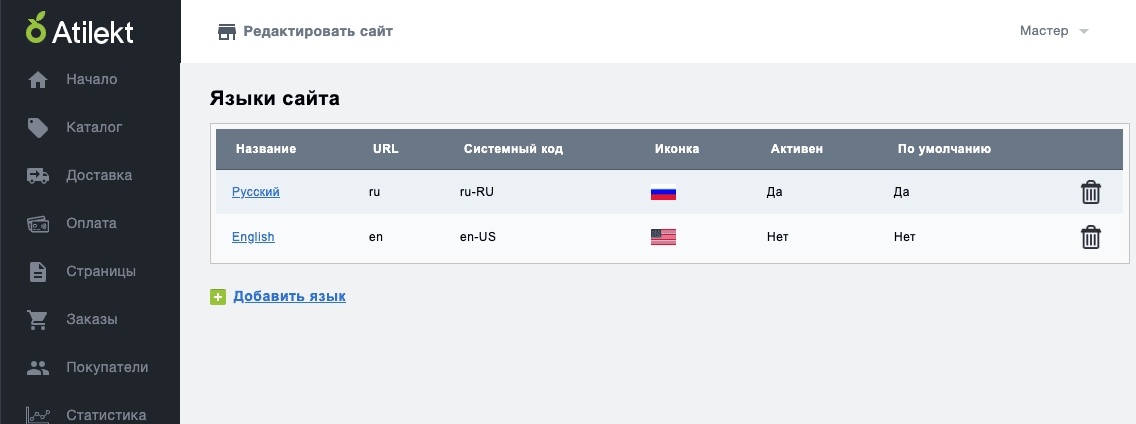Viewport: 1136px width, 424px height.
Task: Click the delivery truck icon for Доставка
Action: click(x=38, y=175)
